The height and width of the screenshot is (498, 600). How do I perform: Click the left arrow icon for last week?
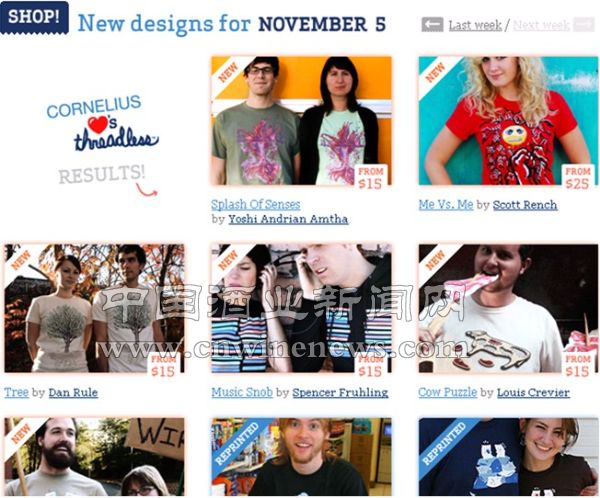[432, 25]
